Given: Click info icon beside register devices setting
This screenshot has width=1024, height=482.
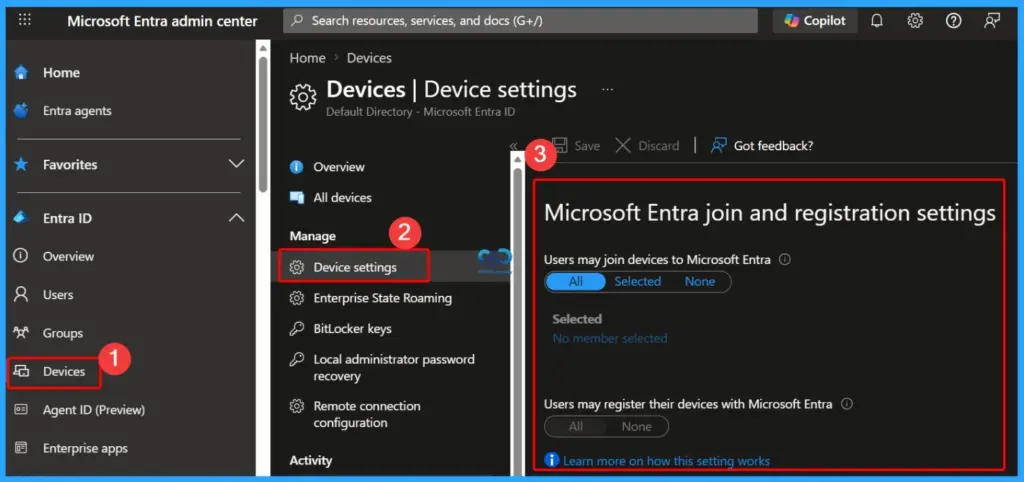Looking at the screenshot, I should 847,404.
